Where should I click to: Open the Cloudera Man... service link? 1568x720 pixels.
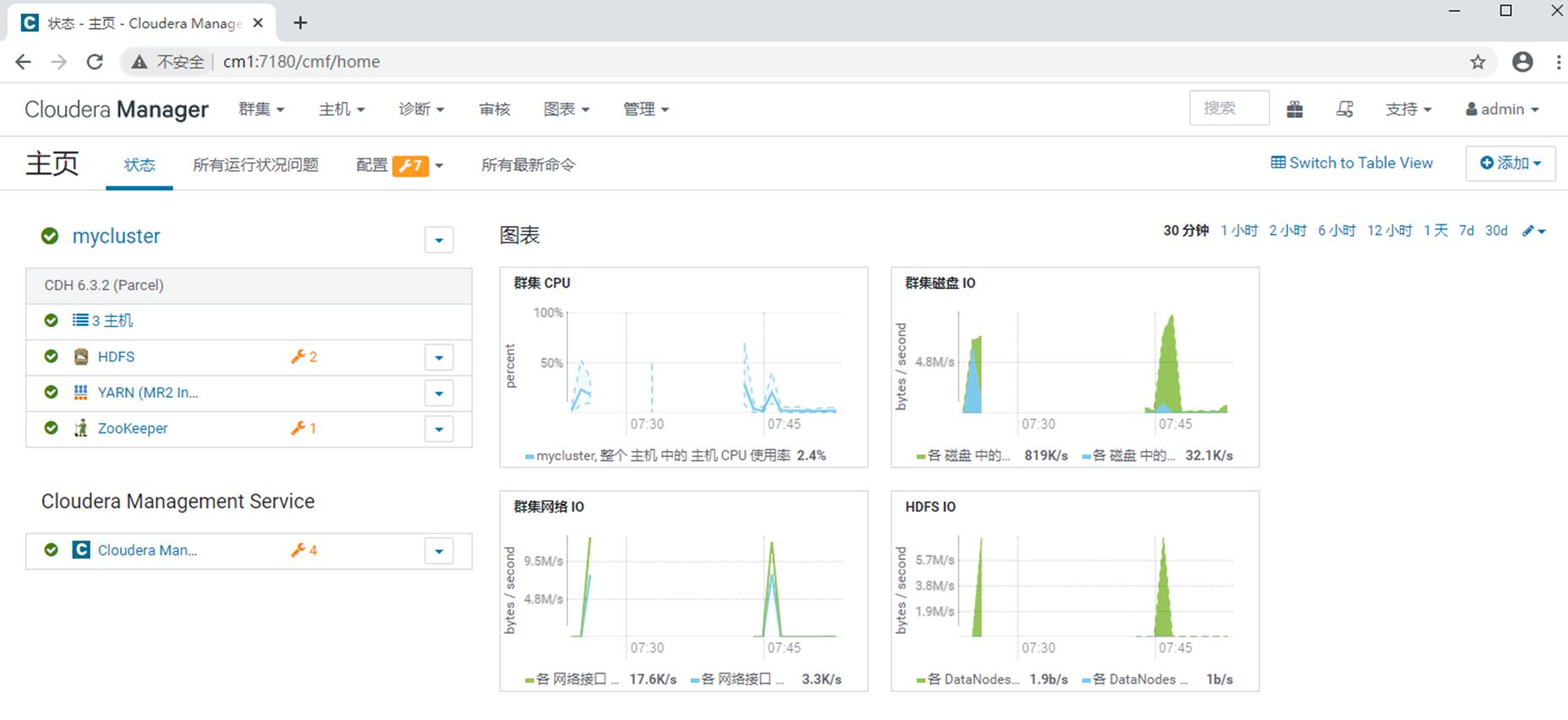click(148, 551)
